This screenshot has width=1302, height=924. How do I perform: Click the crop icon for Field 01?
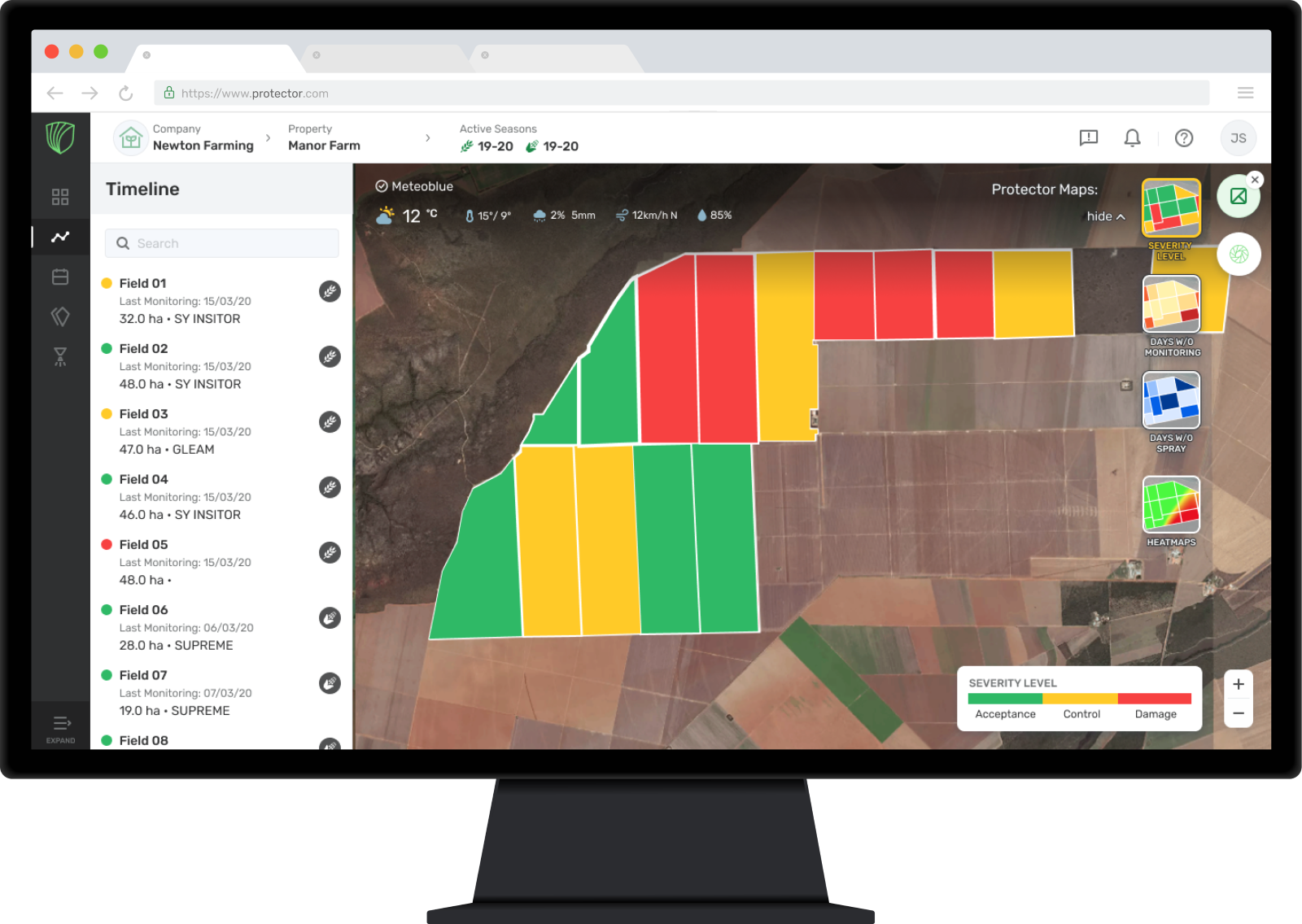[x=330, y=291]
